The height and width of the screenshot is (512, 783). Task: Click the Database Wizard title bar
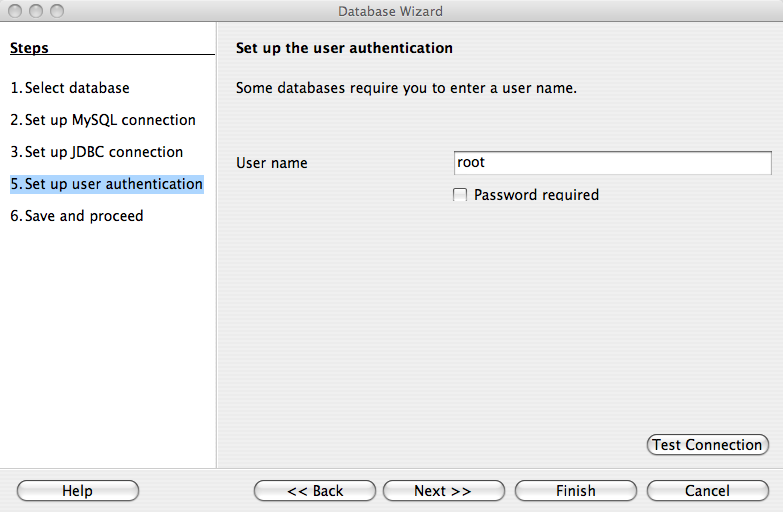[390, 12]
